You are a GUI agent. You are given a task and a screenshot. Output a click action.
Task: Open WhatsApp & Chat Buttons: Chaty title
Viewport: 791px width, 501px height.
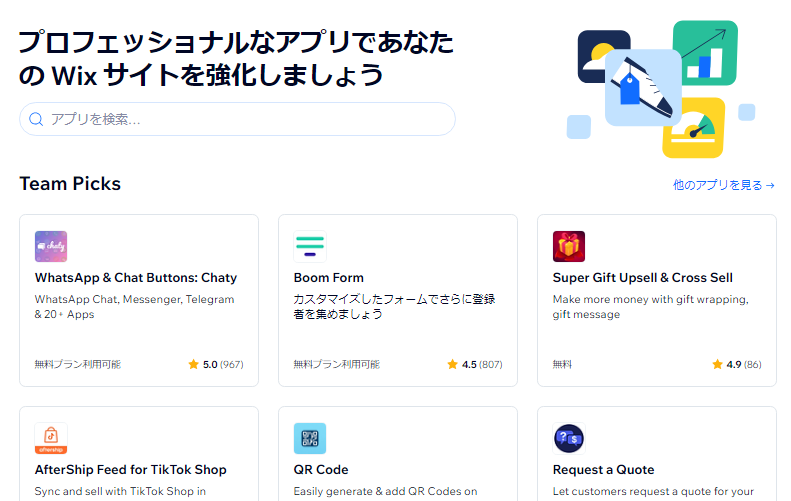[x=136, y=277]
